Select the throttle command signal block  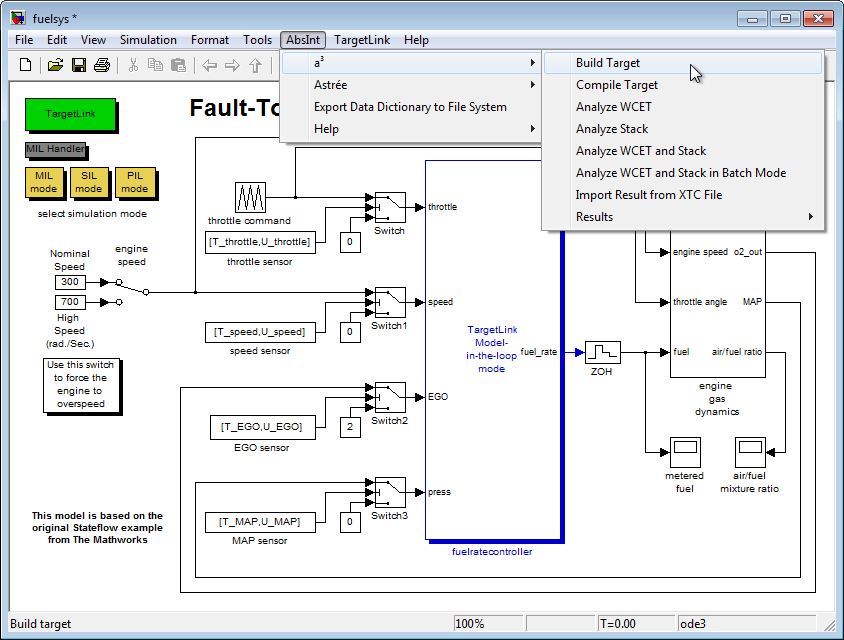click(x=250, y=198)
